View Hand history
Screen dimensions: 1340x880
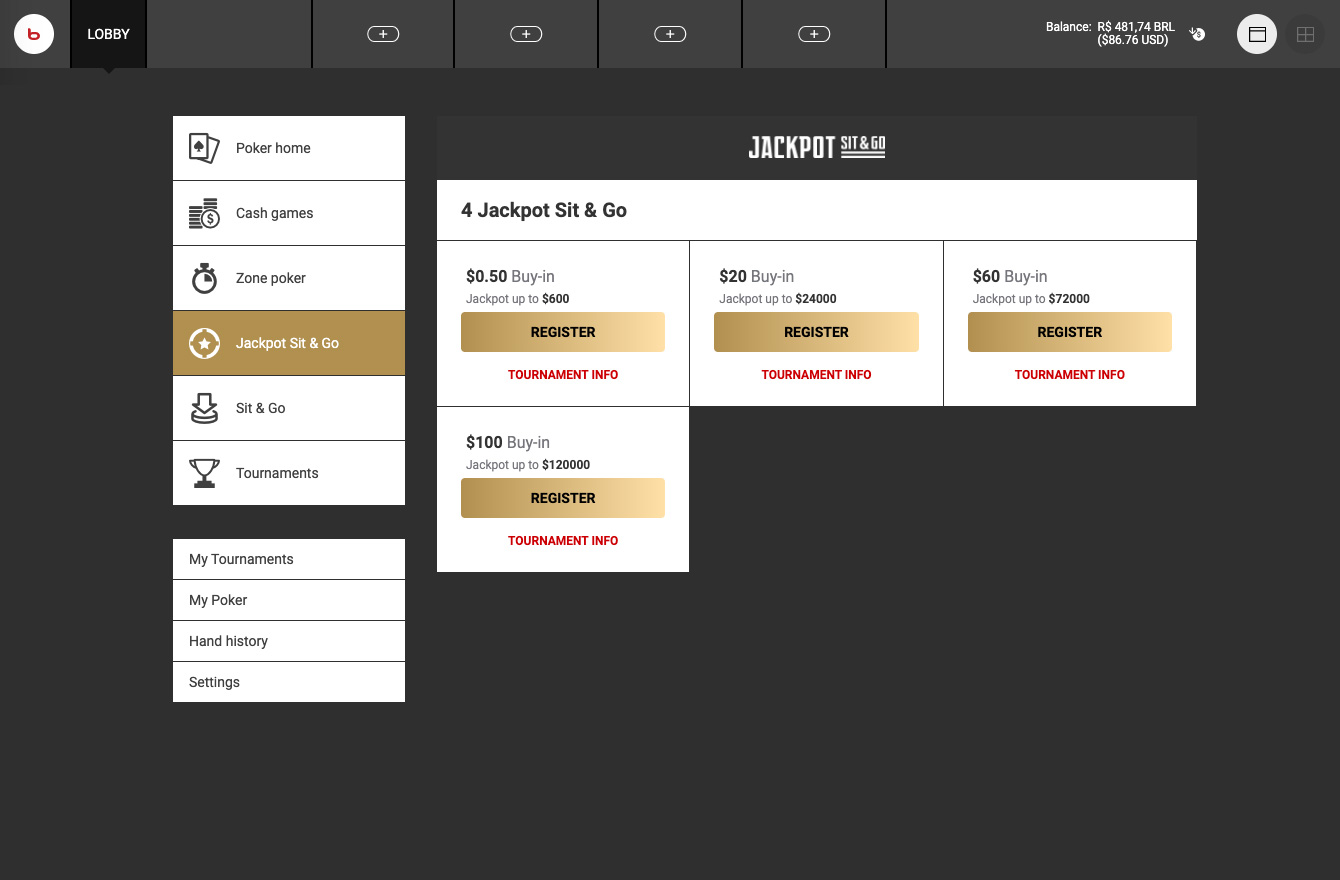click(x=289, y=641)
